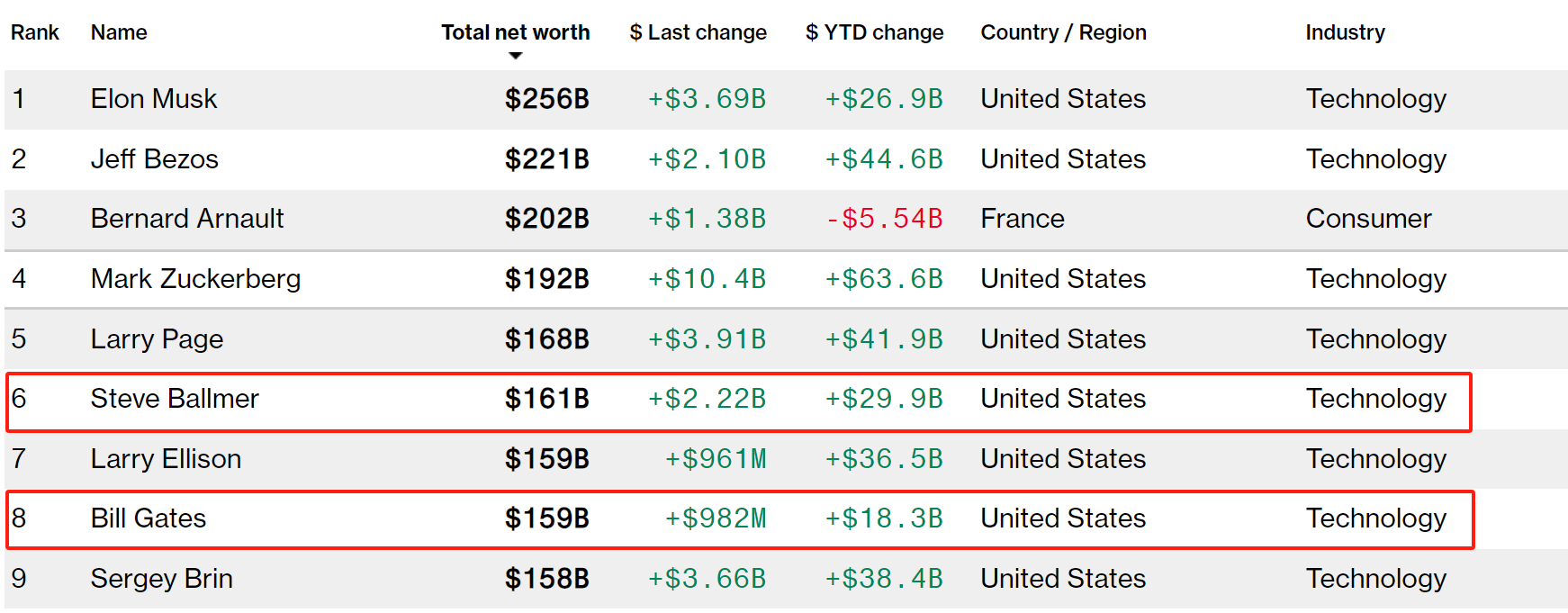Click the $ YTD change header

pos(874,32)
